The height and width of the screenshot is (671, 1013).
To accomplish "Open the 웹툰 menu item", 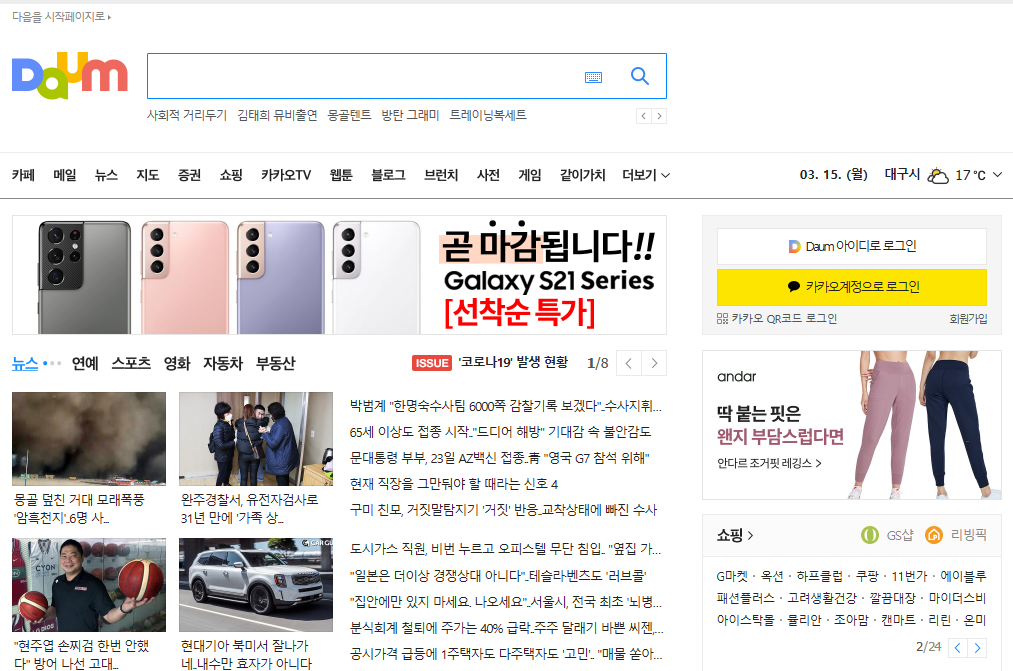I will pos(341,175).
